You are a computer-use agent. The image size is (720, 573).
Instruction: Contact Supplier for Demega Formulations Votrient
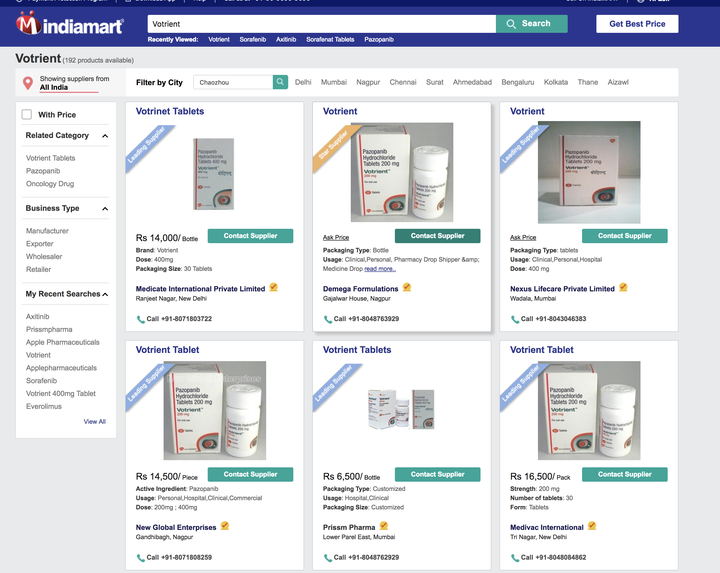point(438,236)
